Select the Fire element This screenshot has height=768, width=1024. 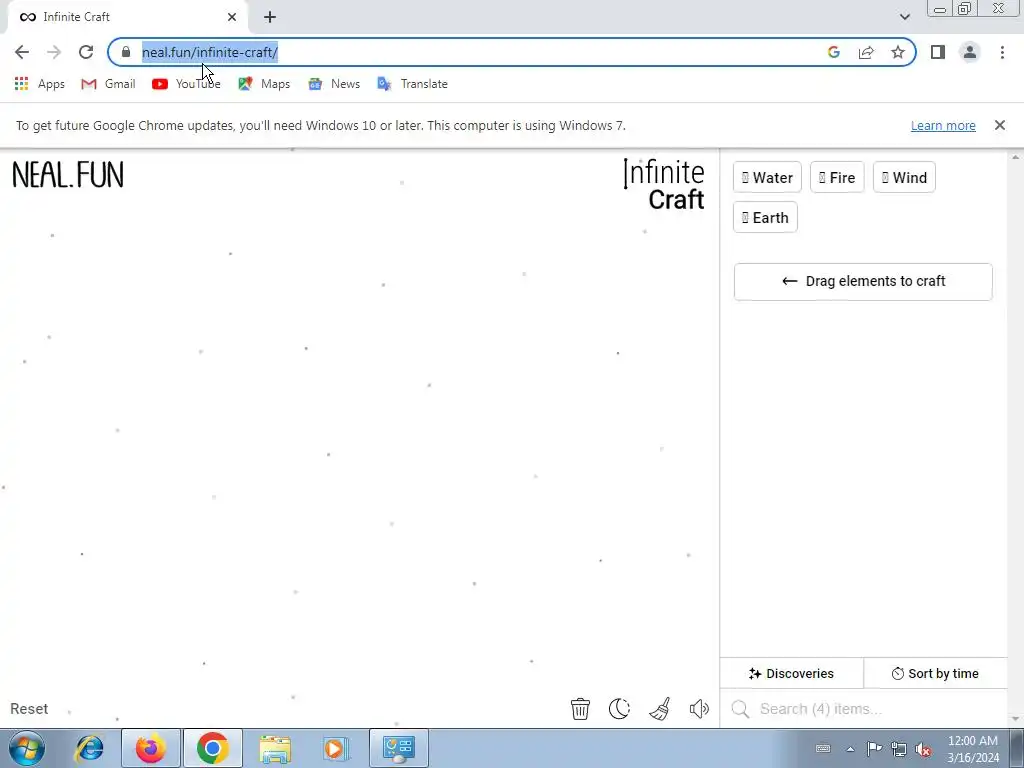[x=837, y=178]
